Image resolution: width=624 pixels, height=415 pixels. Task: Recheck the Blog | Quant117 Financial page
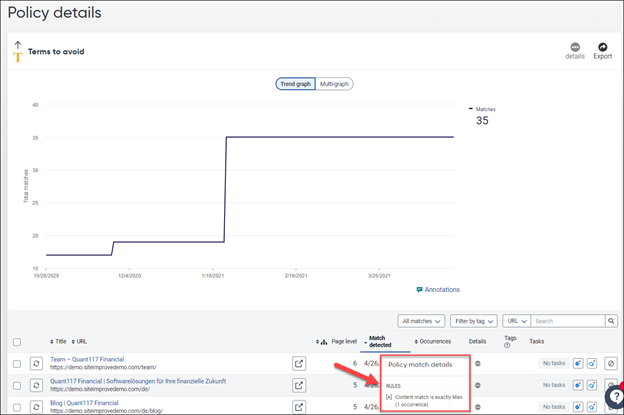click(x=36, y=407)
